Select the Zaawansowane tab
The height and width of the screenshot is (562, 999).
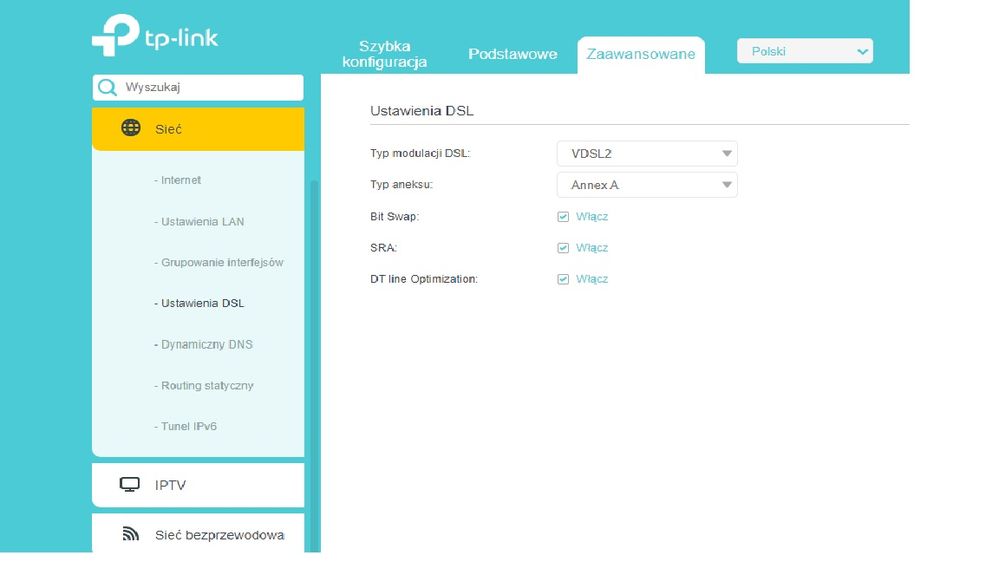coord(640,54)
